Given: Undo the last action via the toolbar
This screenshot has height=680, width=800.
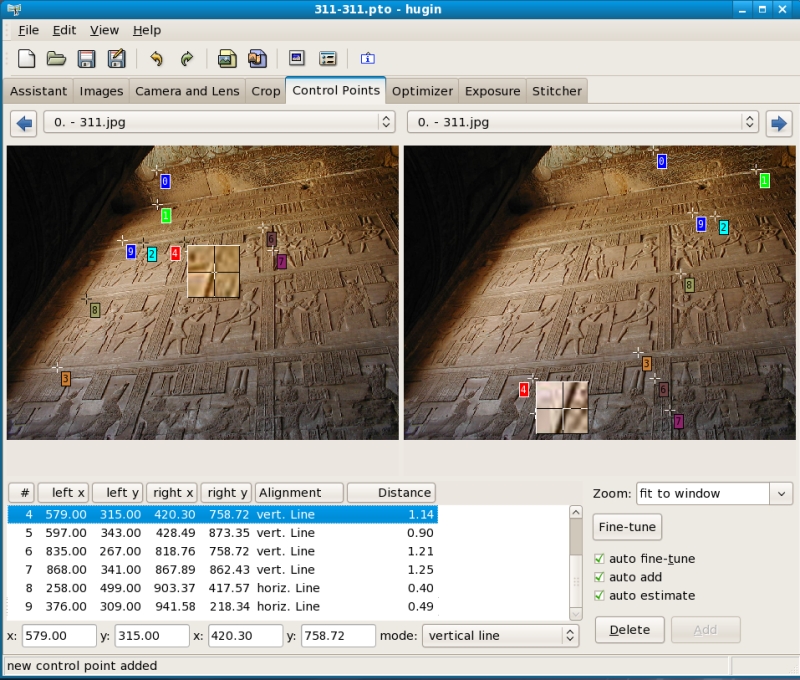Looking at the screenshot, I should point(156,59).
